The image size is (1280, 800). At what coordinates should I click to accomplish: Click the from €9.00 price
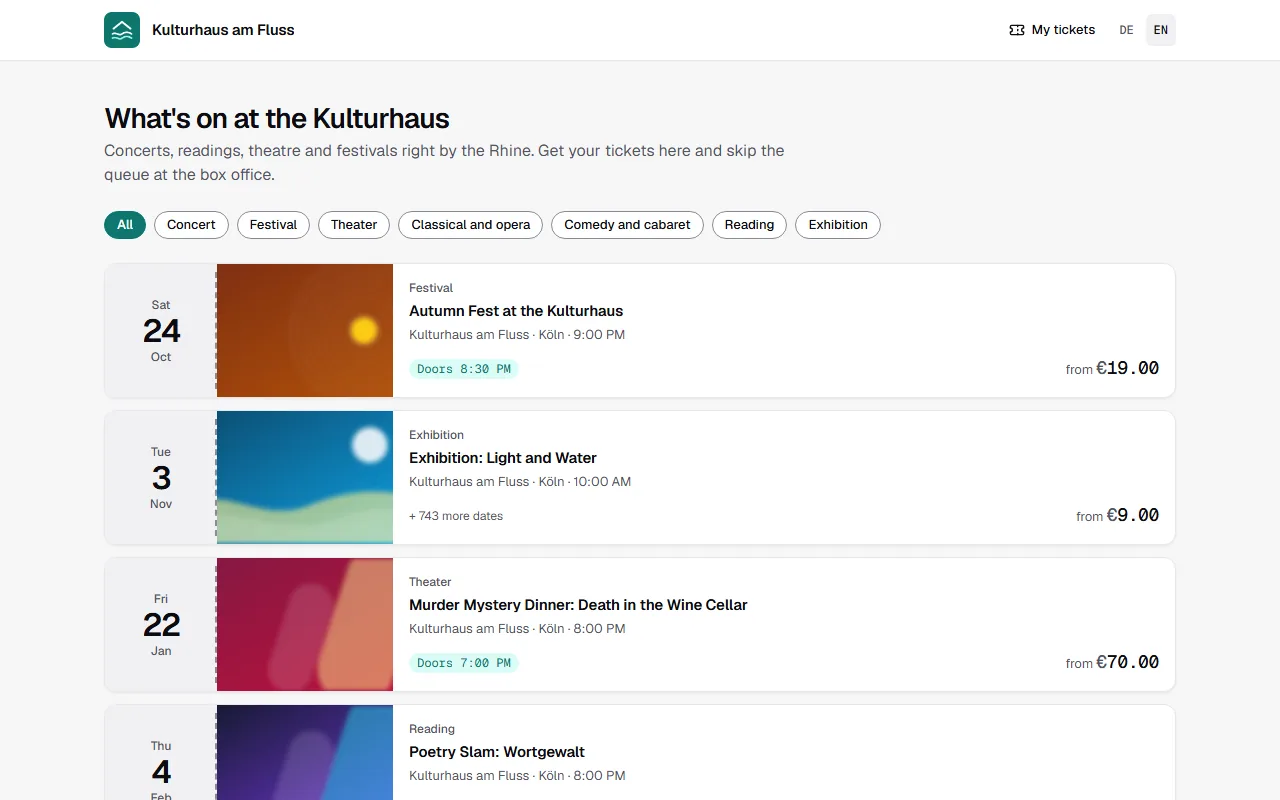1117,515
